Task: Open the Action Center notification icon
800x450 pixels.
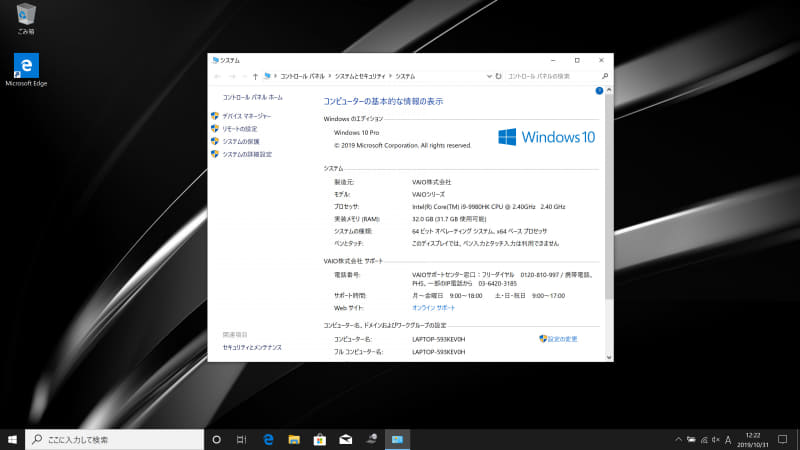Action: point(782,440)
